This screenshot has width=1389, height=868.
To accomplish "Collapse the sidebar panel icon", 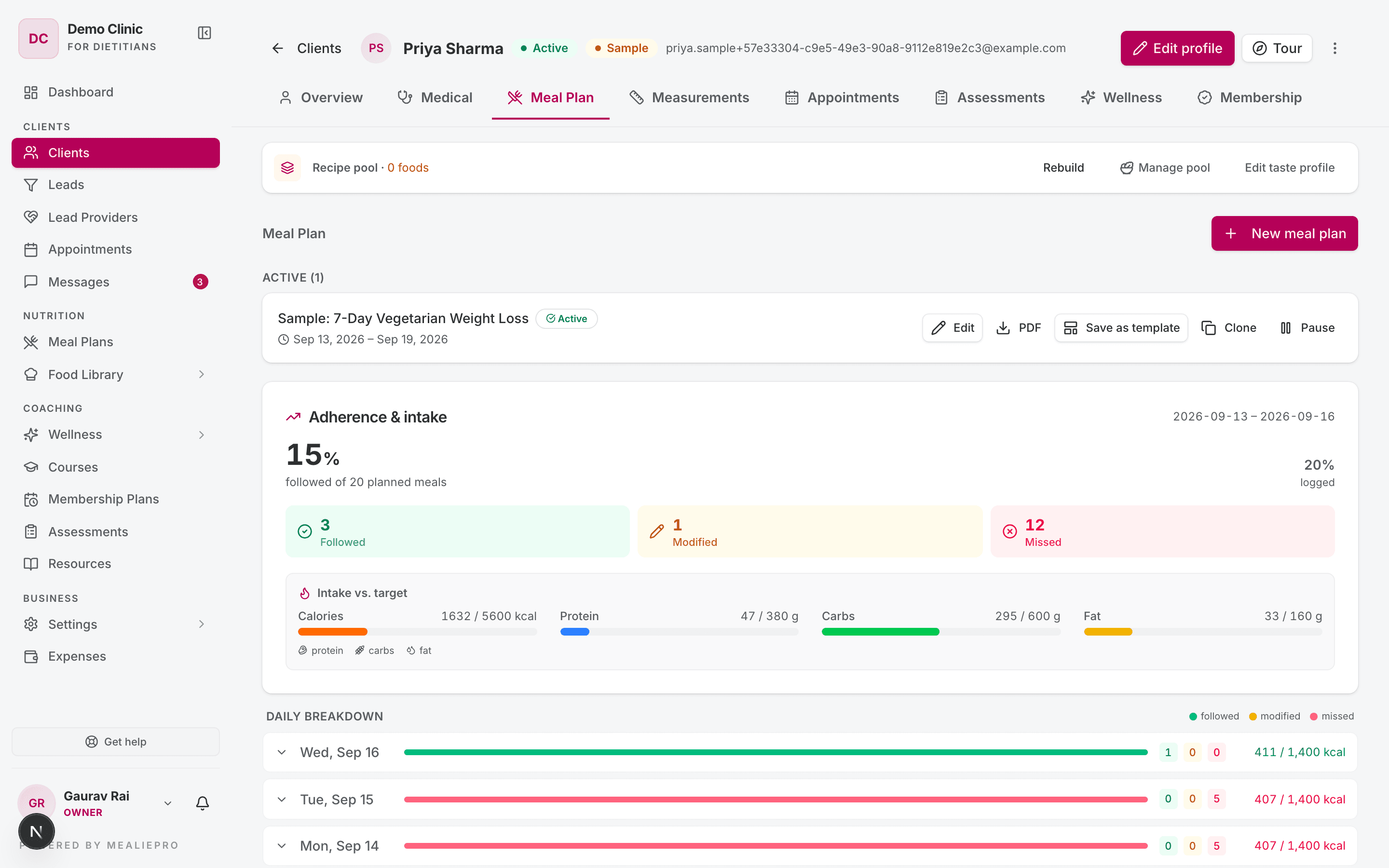I will point(204,33).
